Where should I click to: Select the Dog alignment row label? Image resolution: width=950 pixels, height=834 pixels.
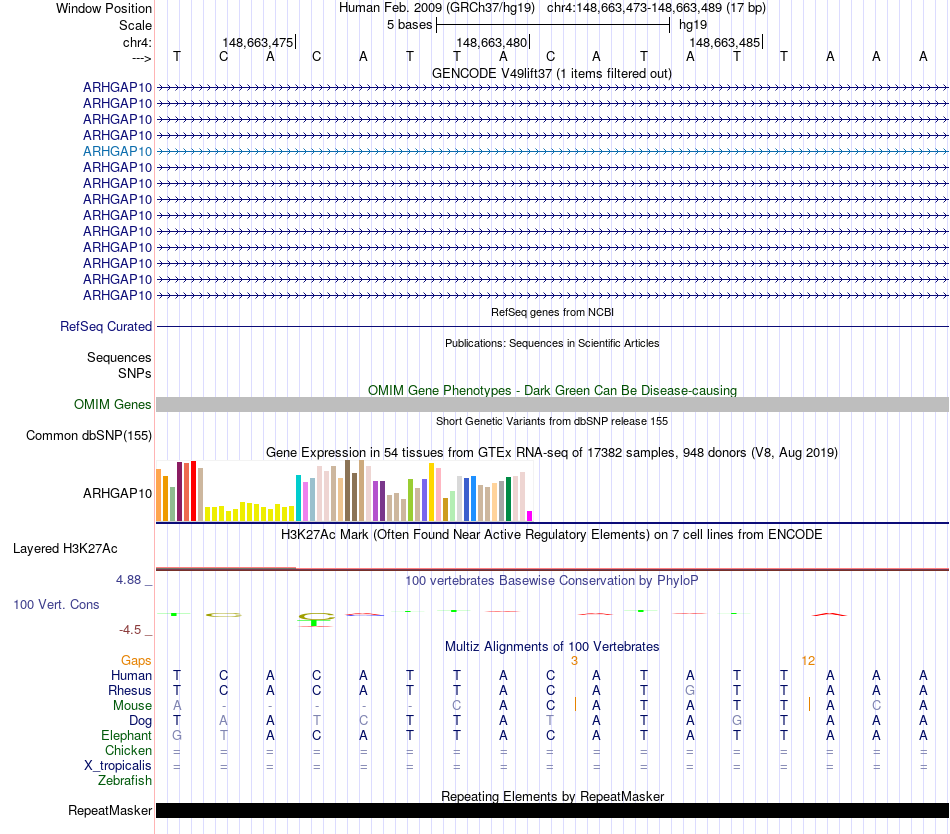pyautogui.click(x=141, y=721)
